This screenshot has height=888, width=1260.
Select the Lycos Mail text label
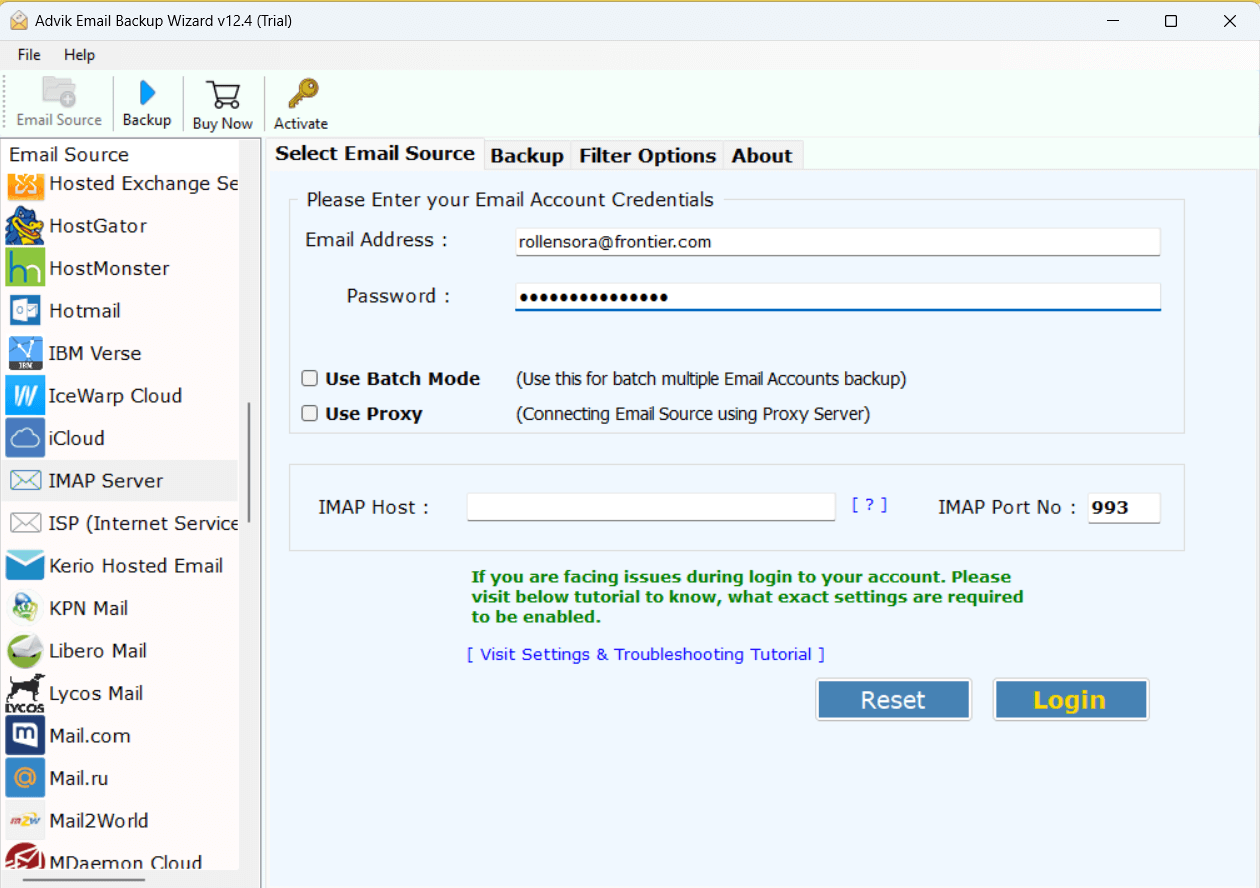pos(96,693)
